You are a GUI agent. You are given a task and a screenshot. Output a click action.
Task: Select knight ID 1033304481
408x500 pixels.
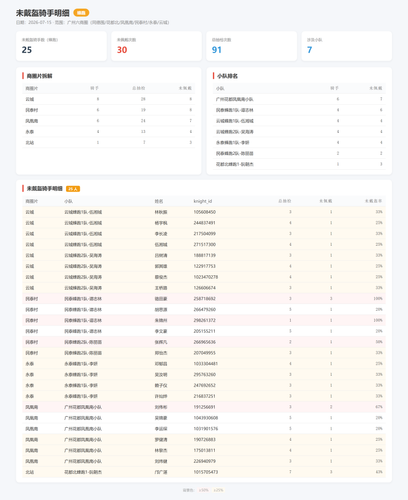(206, 364)
